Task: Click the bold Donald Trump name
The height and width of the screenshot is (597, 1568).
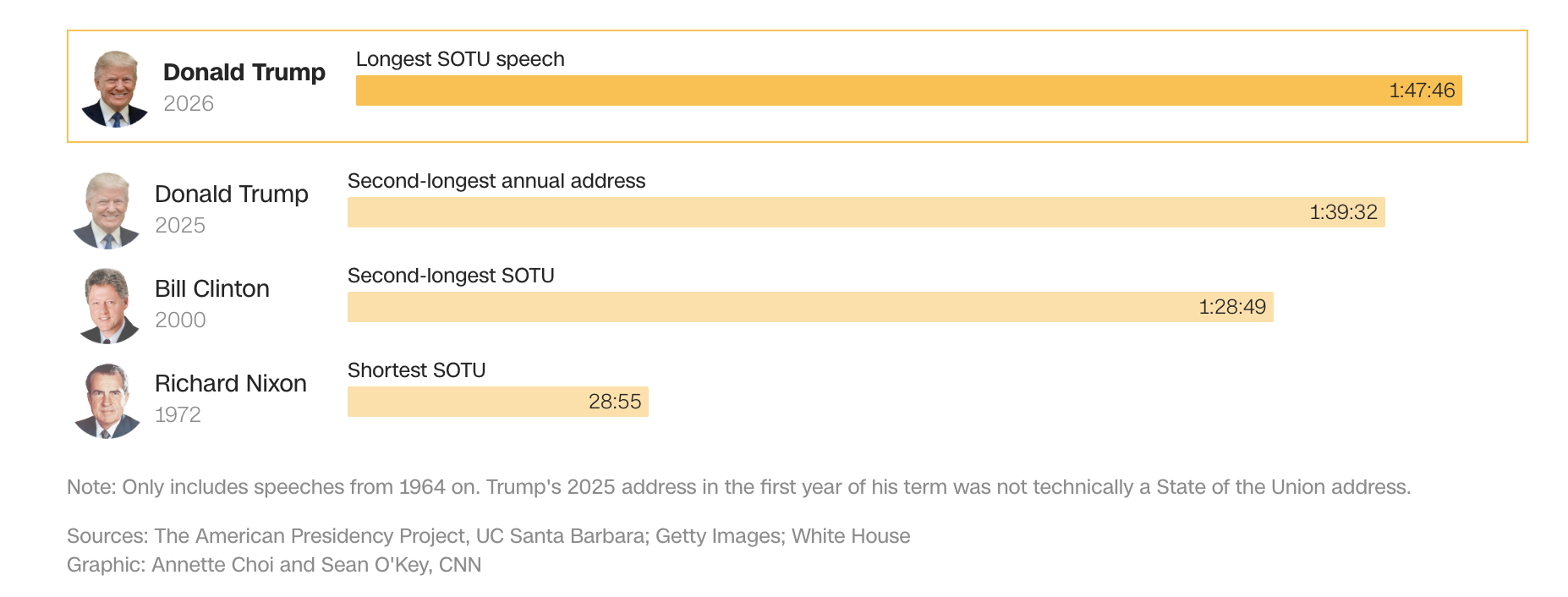Action: point(244,73)
